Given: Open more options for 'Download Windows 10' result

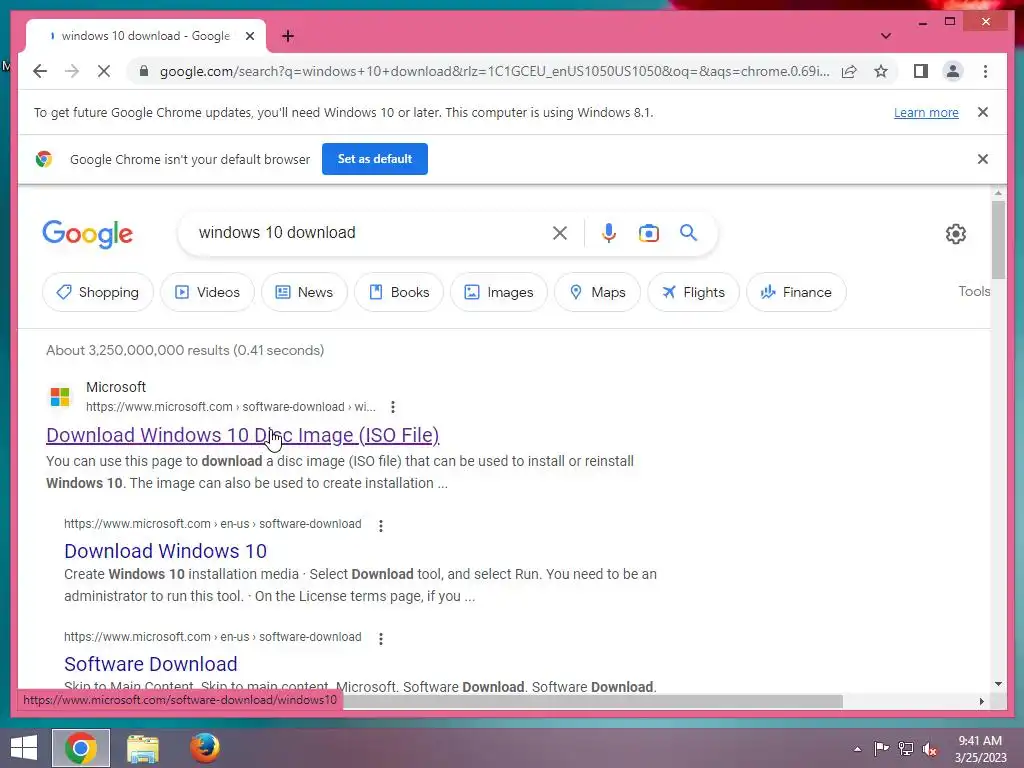Looking at the screenshot, I should pyautogui.click(x=381, y=525).
